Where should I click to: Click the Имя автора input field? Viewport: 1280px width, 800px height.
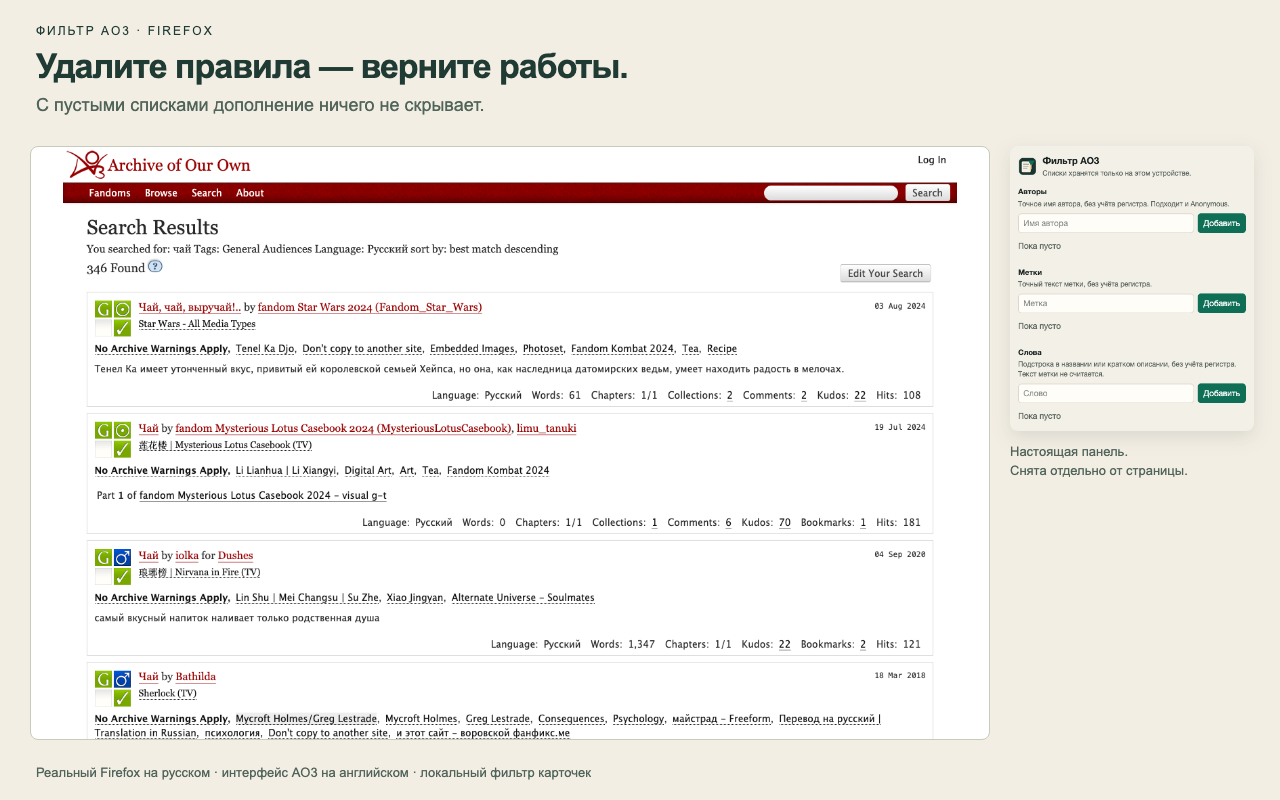click(x=1106, y=223)
